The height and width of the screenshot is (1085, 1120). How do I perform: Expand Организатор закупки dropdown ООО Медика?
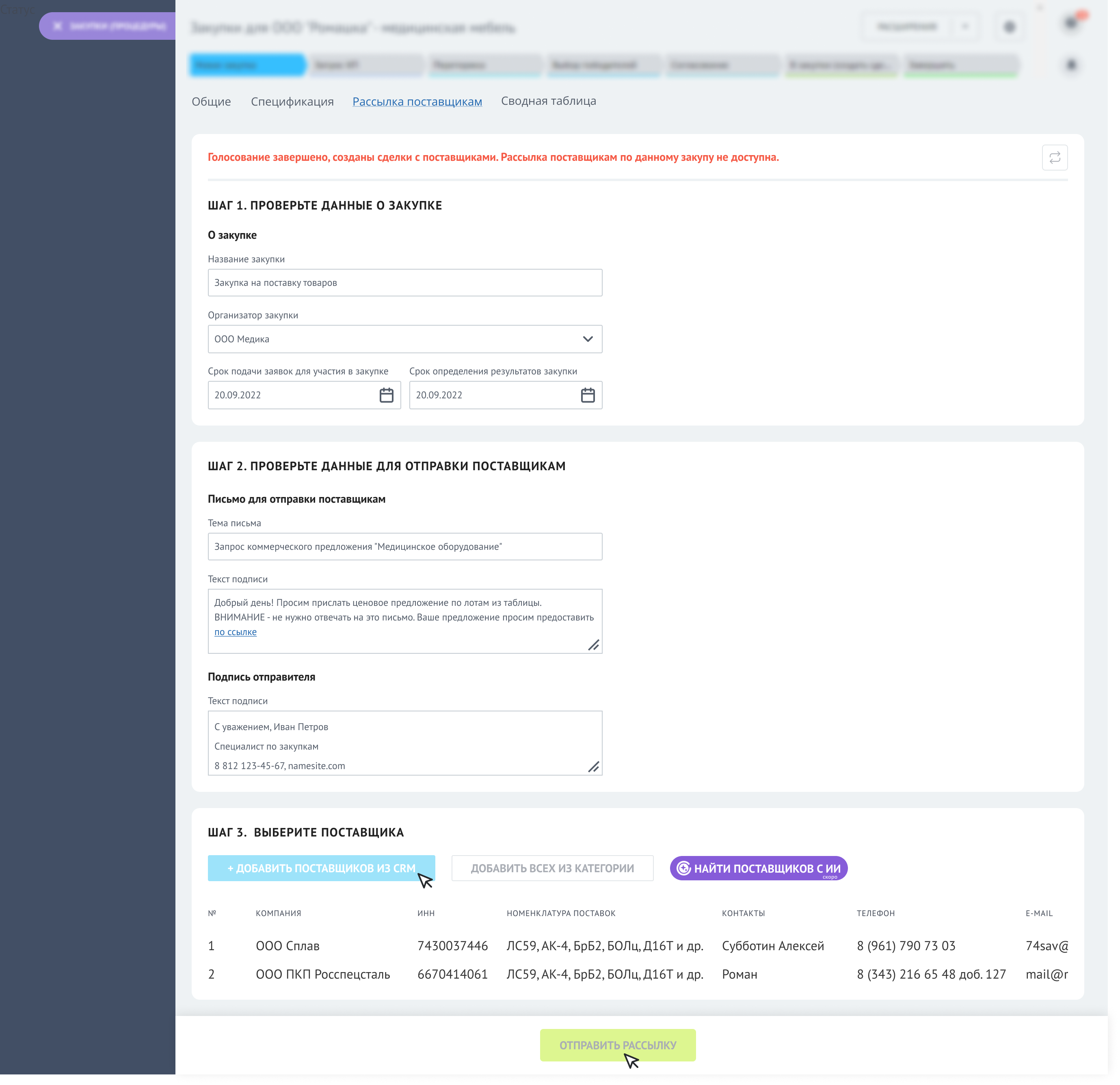[x=588, y=339]
